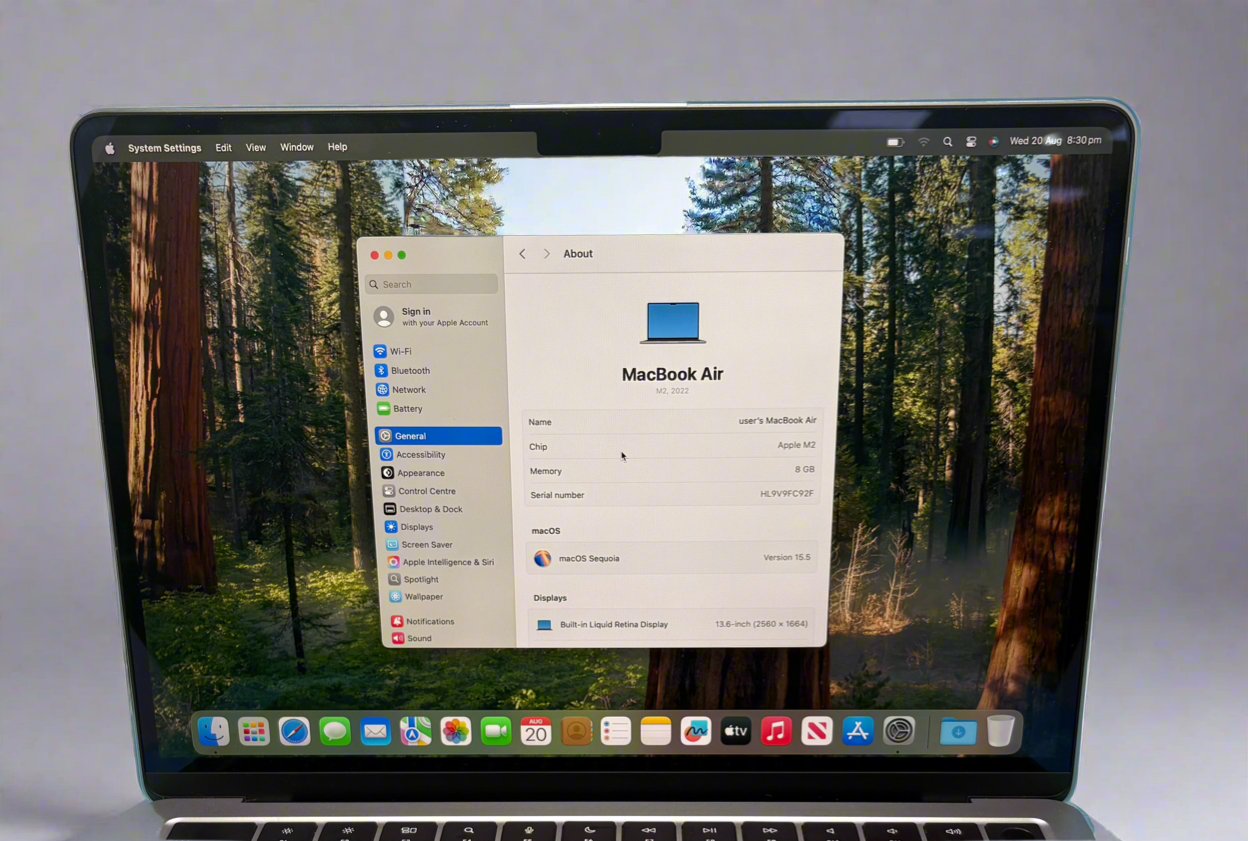Launch Mail from the Dock
Image resolution: width=1248 pixels, height=841 pixels.
pos(375,732)
